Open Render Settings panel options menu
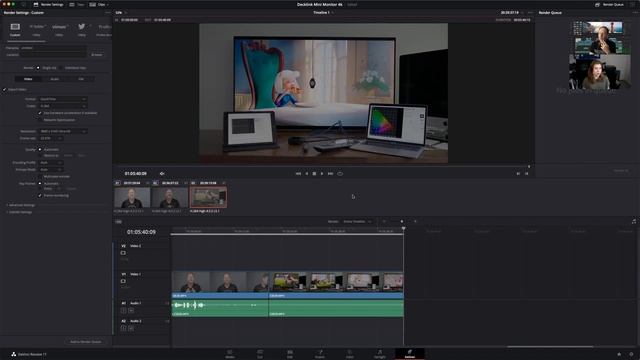The width and height of the screenshot is (640, 360). tap(107, 13)
